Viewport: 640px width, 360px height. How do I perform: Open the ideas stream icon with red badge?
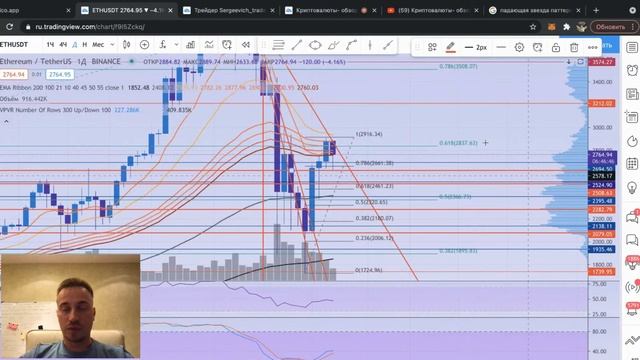633,263
